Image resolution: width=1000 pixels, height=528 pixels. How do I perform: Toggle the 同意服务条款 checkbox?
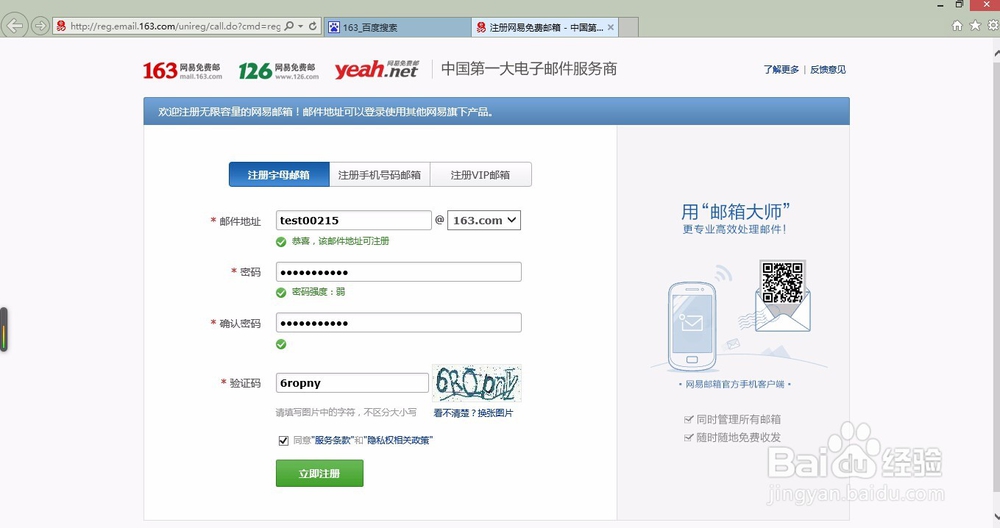pos(284,441)
